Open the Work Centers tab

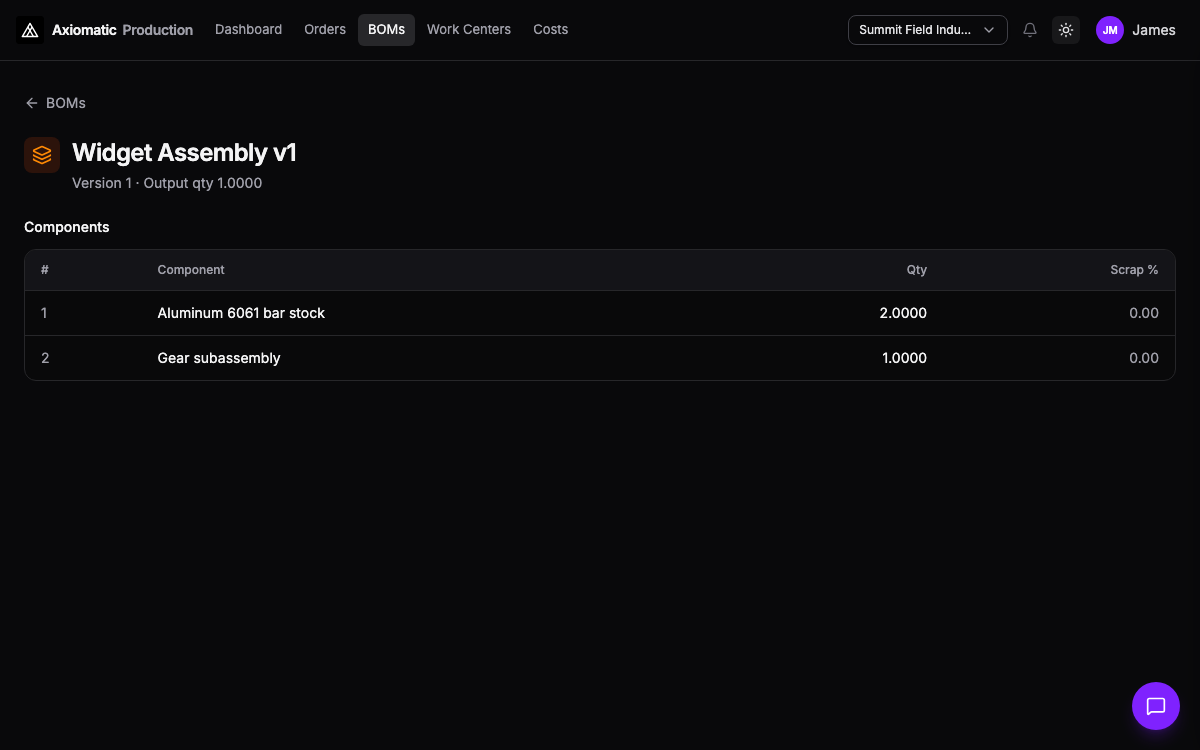(x=469, y=30)
